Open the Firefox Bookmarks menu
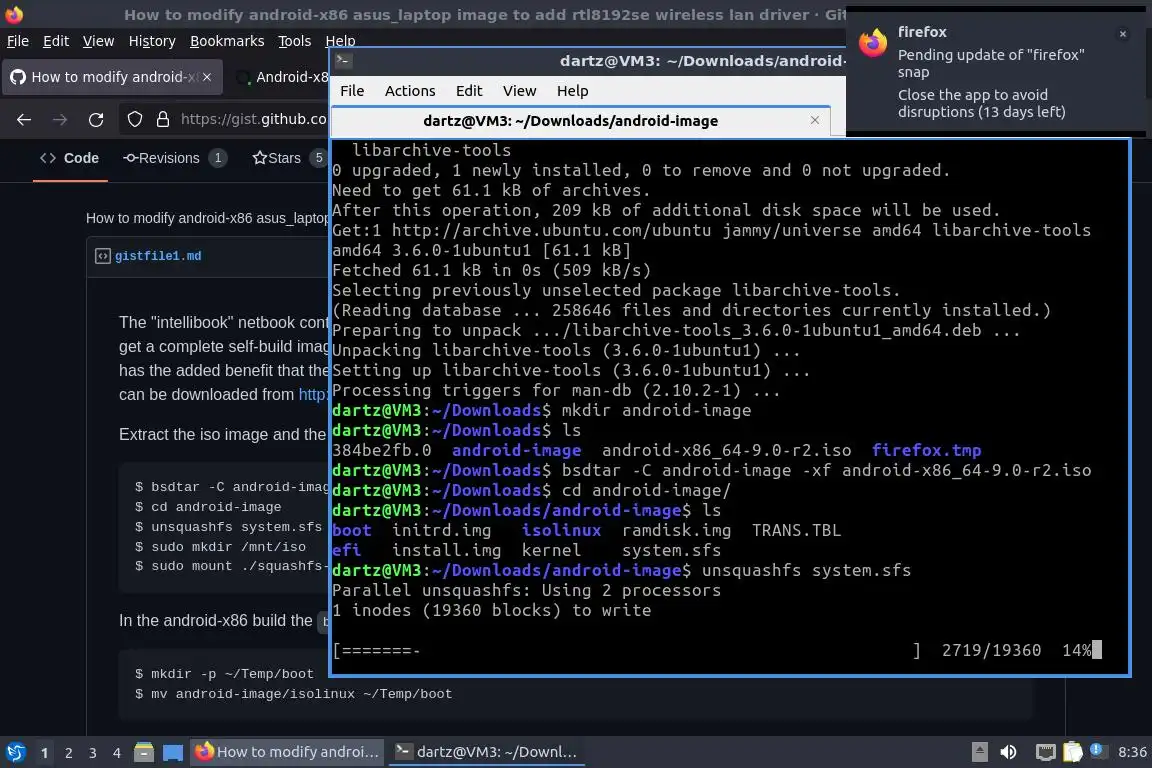The width and height of the screenshot is (1152, 768). (x=227, y=41)
